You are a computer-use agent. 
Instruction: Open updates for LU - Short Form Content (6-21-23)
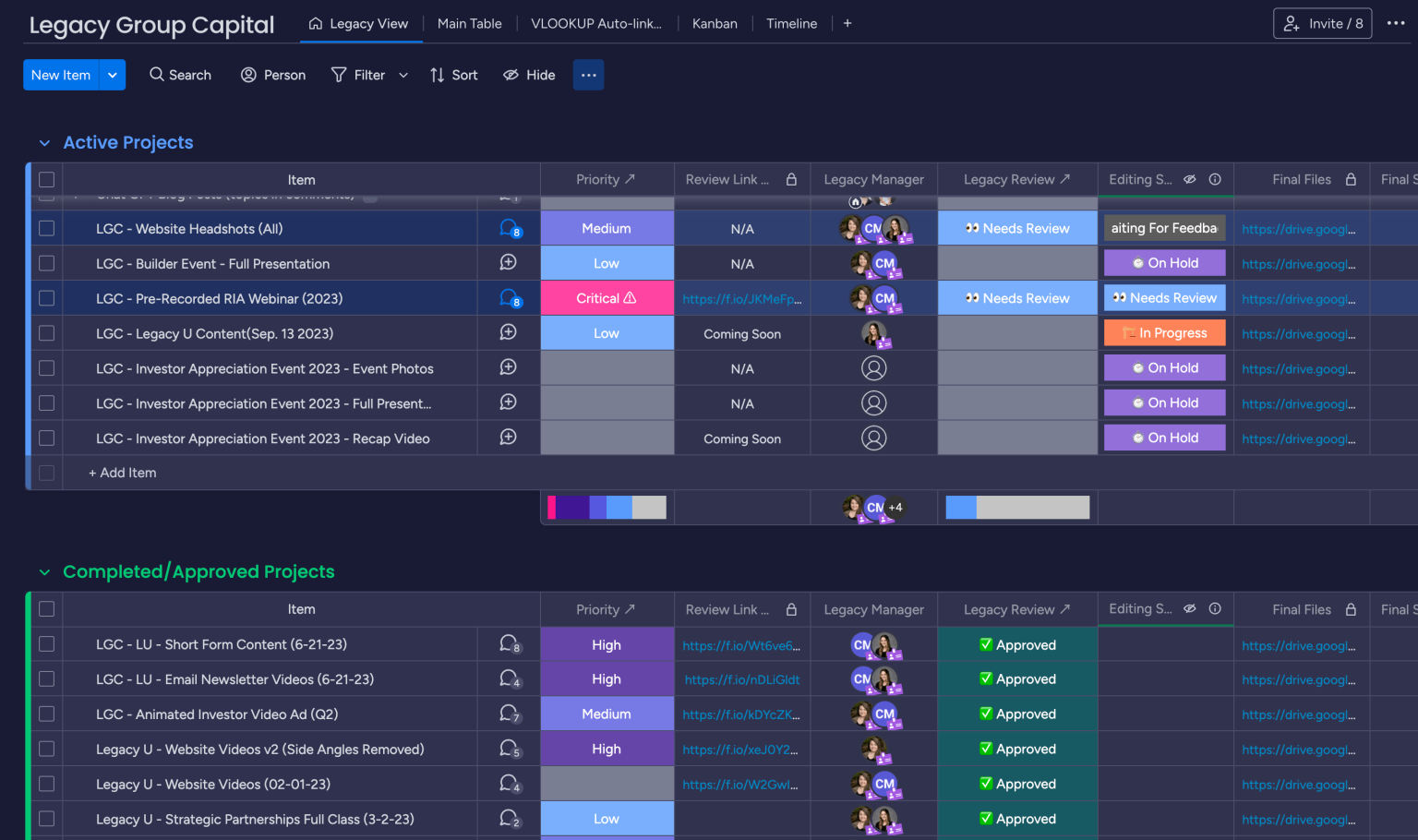coord(510,644)
